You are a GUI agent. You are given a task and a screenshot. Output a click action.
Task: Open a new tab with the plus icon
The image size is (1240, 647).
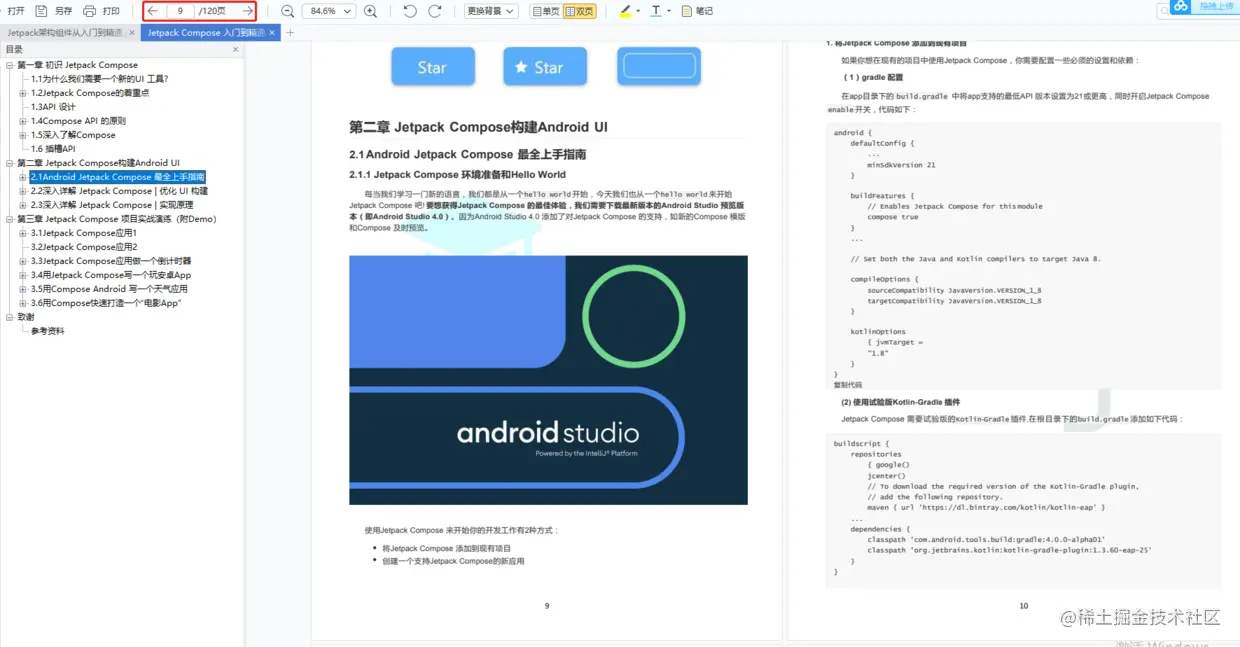tap(291, 33)
